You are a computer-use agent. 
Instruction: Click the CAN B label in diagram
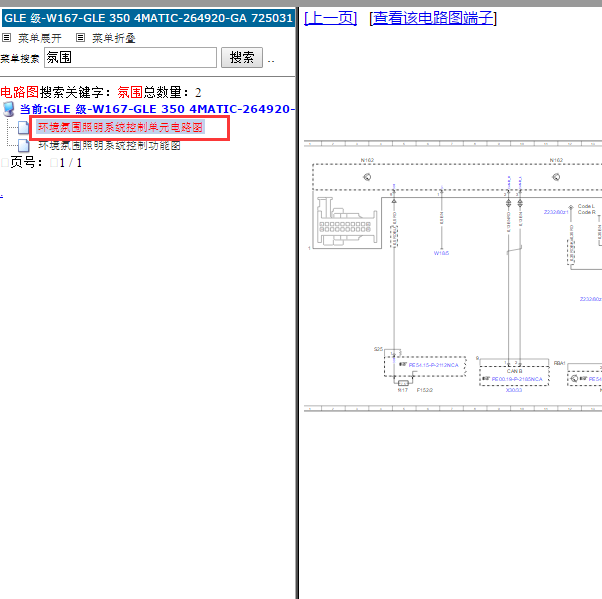pyautogui.click(x=514, y=371)
